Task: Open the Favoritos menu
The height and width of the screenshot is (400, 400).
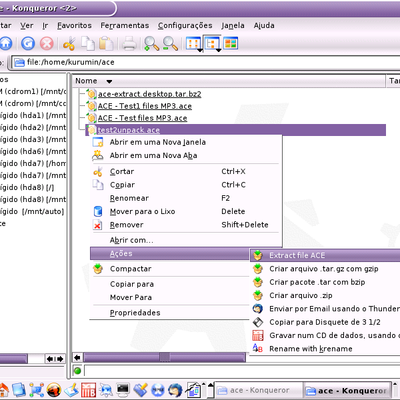Action: tap(74, 25)
